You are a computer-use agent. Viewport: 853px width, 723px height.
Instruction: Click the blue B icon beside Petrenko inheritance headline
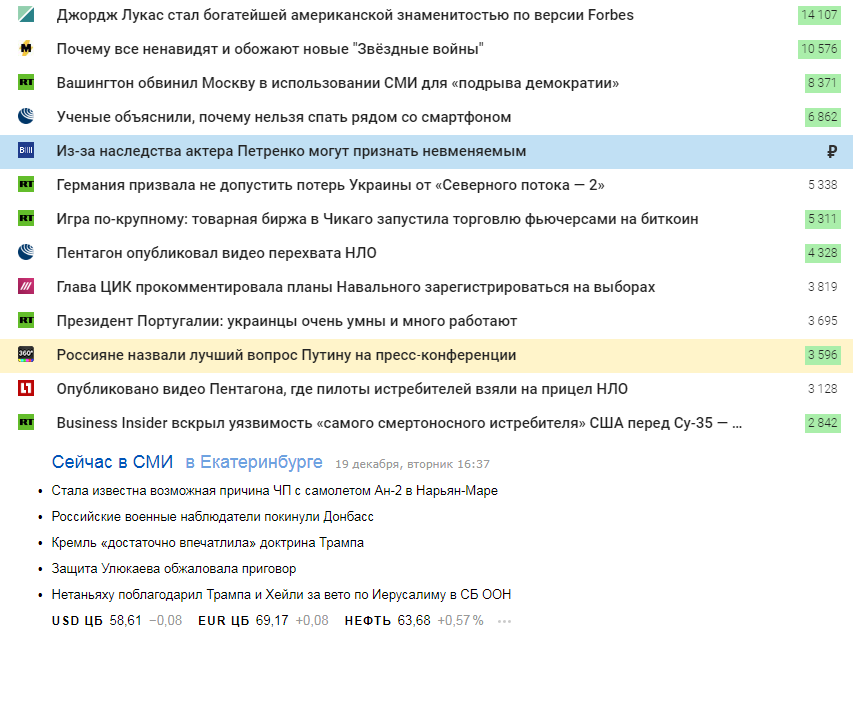[26, 151]
